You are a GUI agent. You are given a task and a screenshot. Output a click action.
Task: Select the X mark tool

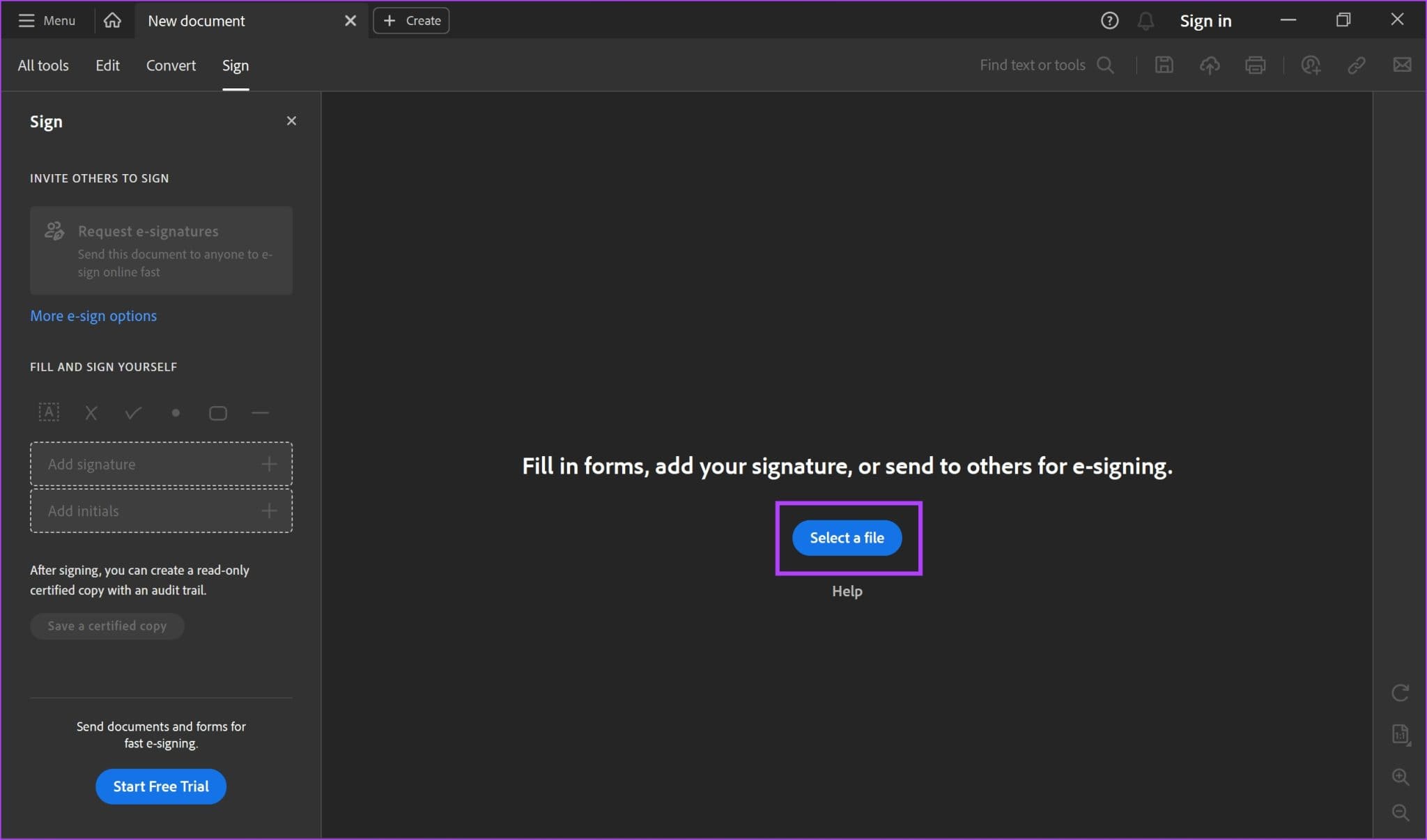pos(91,412)
